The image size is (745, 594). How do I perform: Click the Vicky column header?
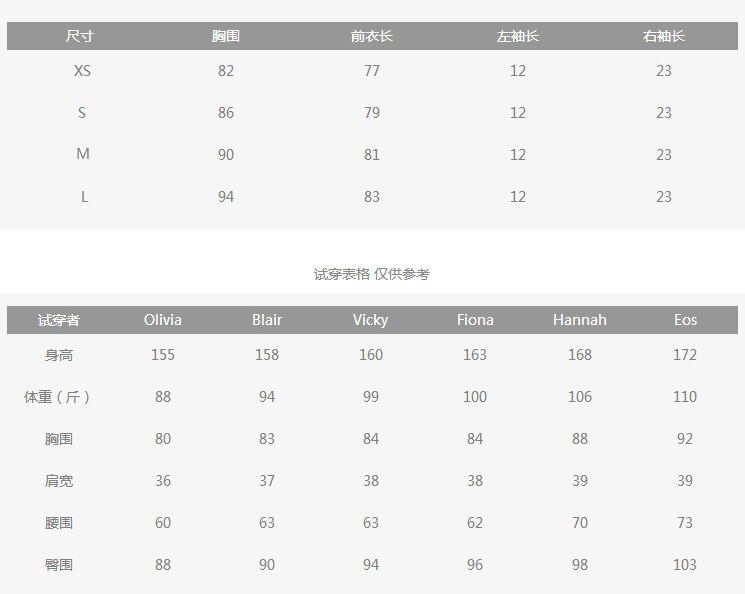[371, 320]
